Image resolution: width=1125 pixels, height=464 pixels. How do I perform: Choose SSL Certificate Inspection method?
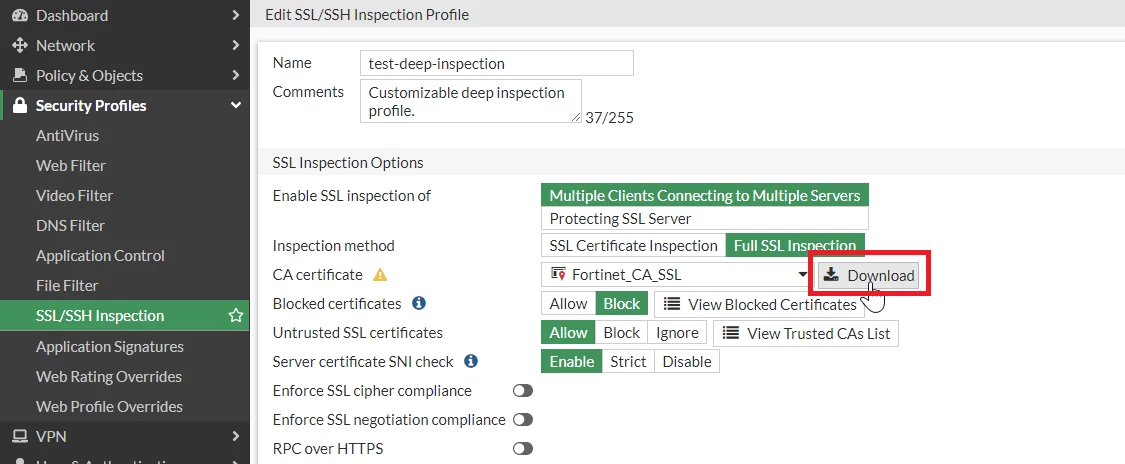634,246
